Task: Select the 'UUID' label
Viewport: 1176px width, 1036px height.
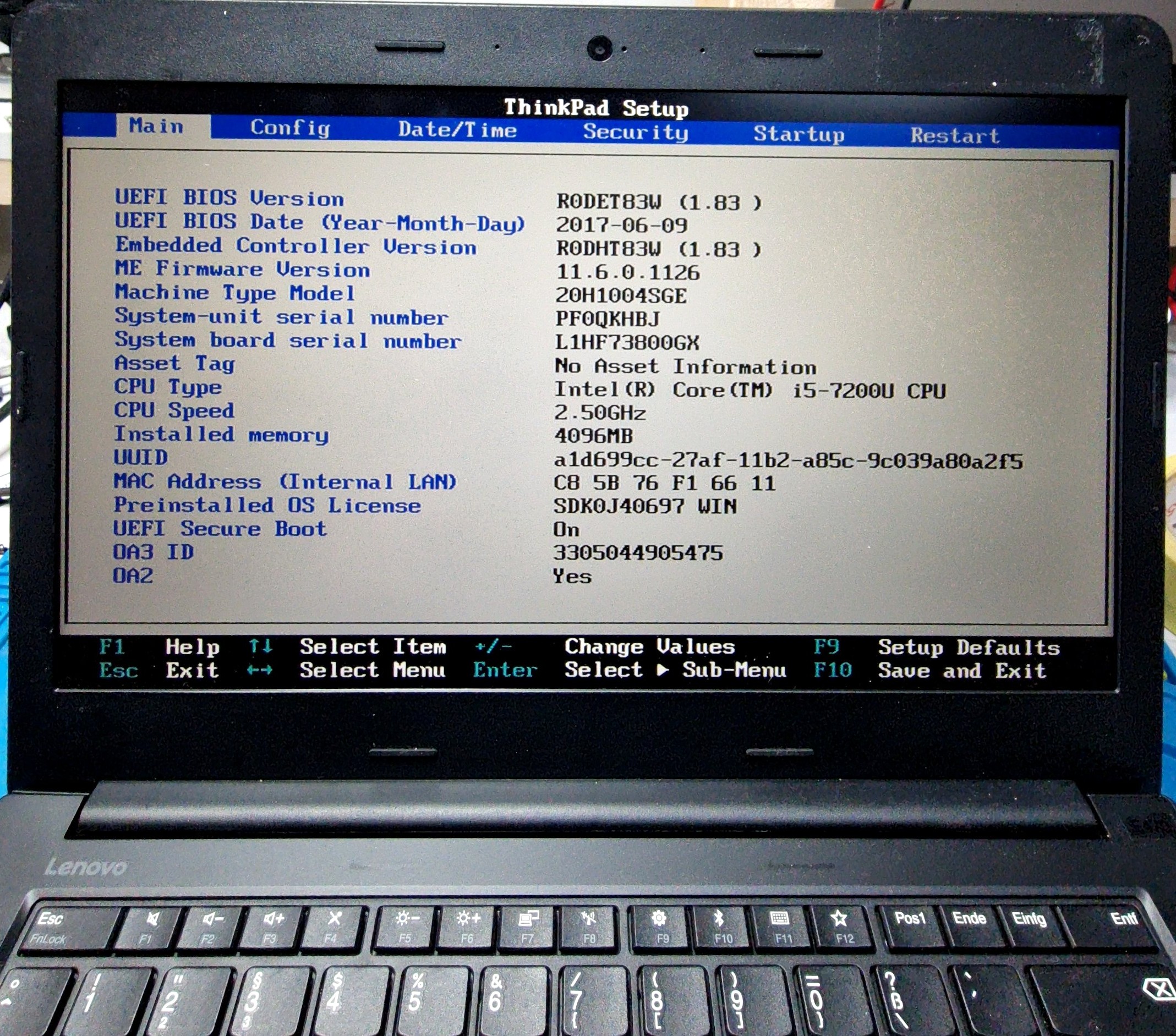Action: 140,458
